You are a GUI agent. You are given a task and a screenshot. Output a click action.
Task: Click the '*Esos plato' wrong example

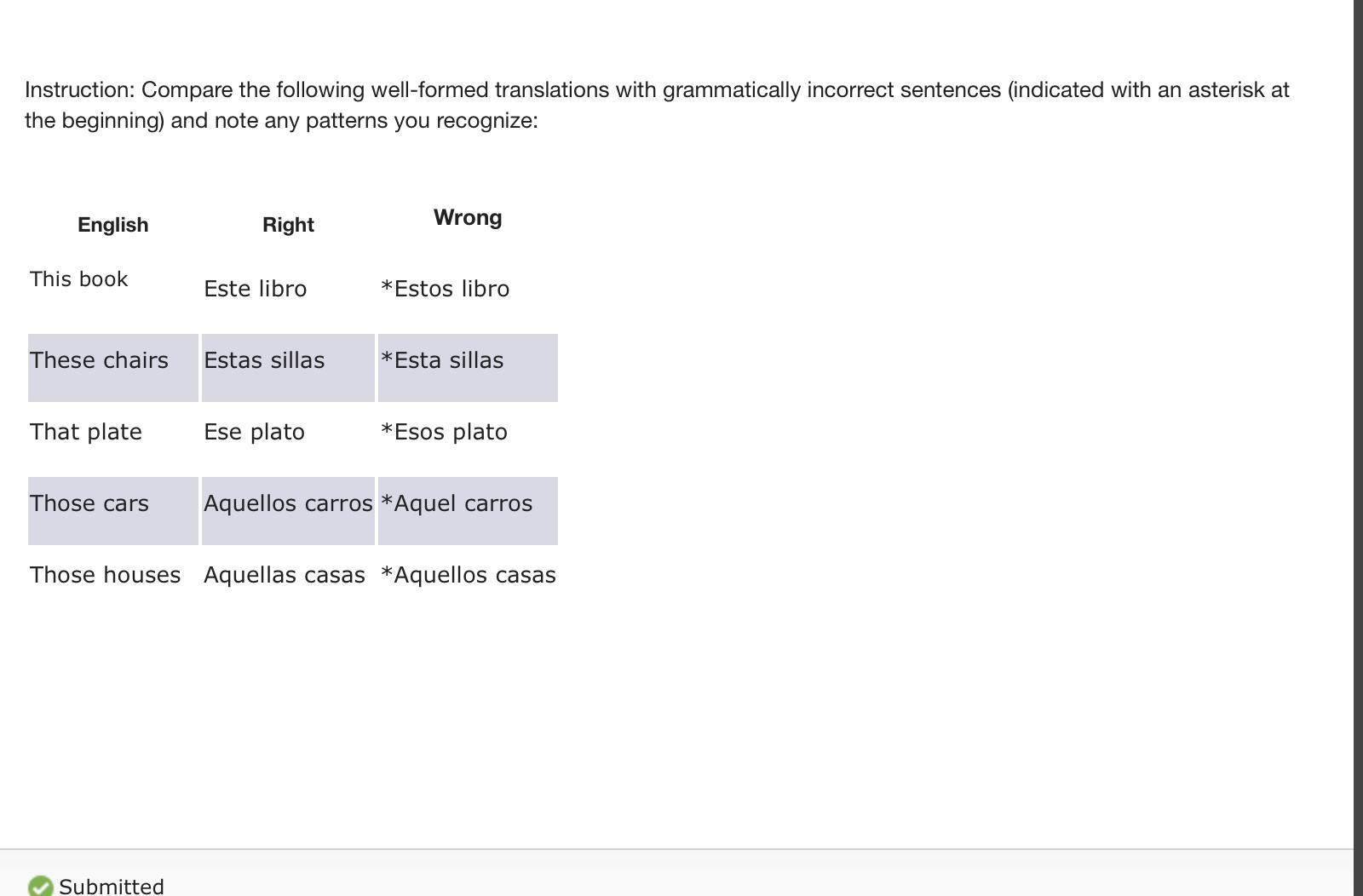coord(445,432)
